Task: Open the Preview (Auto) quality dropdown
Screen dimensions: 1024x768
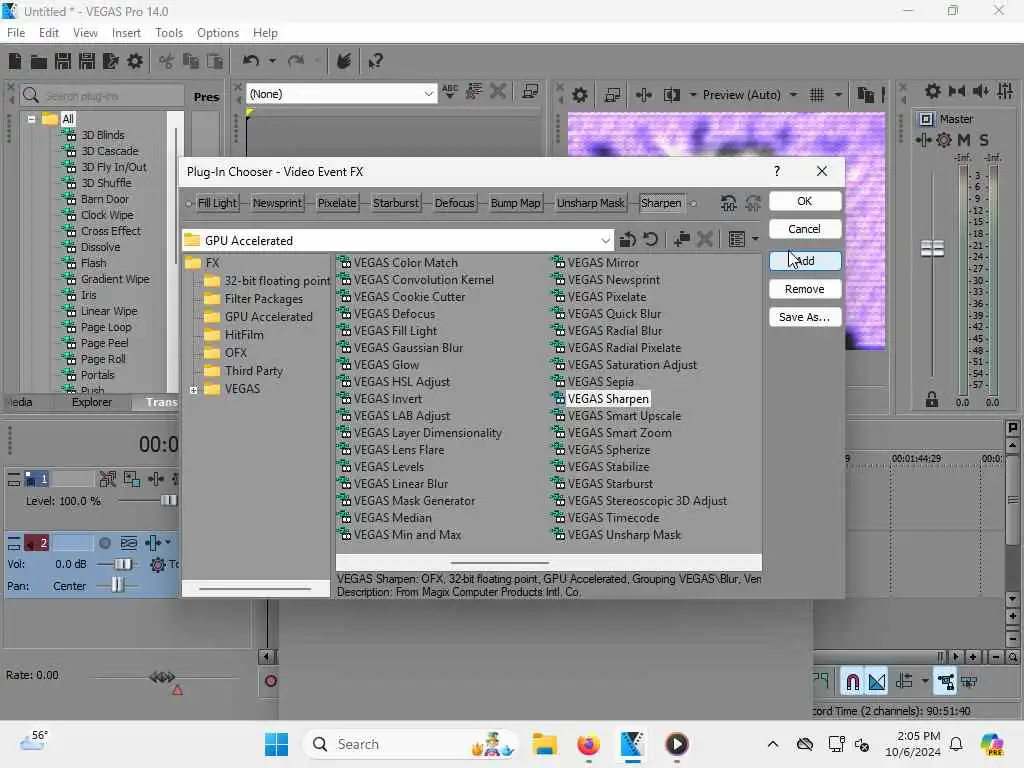Action: (x=793, y=95)
